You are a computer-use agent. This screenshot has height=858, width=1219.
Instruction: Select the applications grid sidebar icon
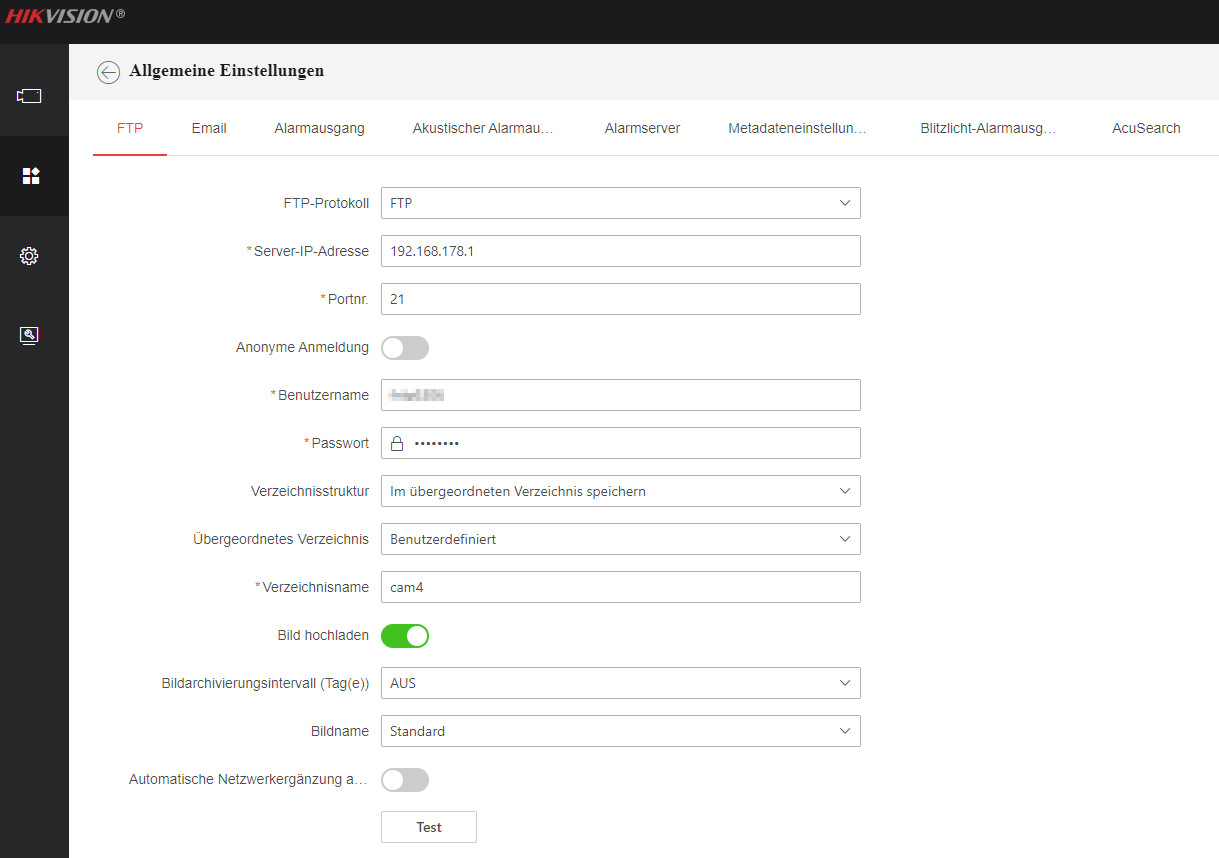click(x=30, y=176)
